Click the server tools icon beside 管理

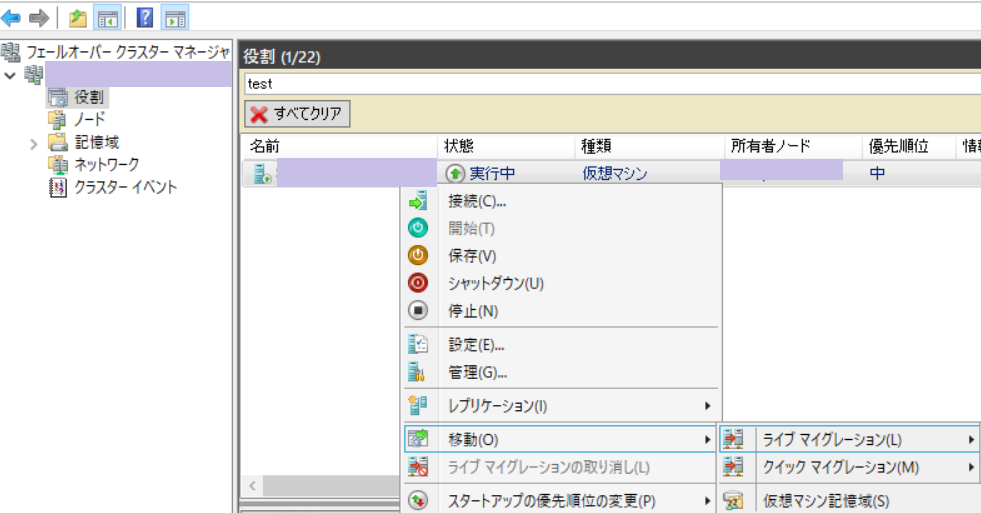click(x=417, y=372)
